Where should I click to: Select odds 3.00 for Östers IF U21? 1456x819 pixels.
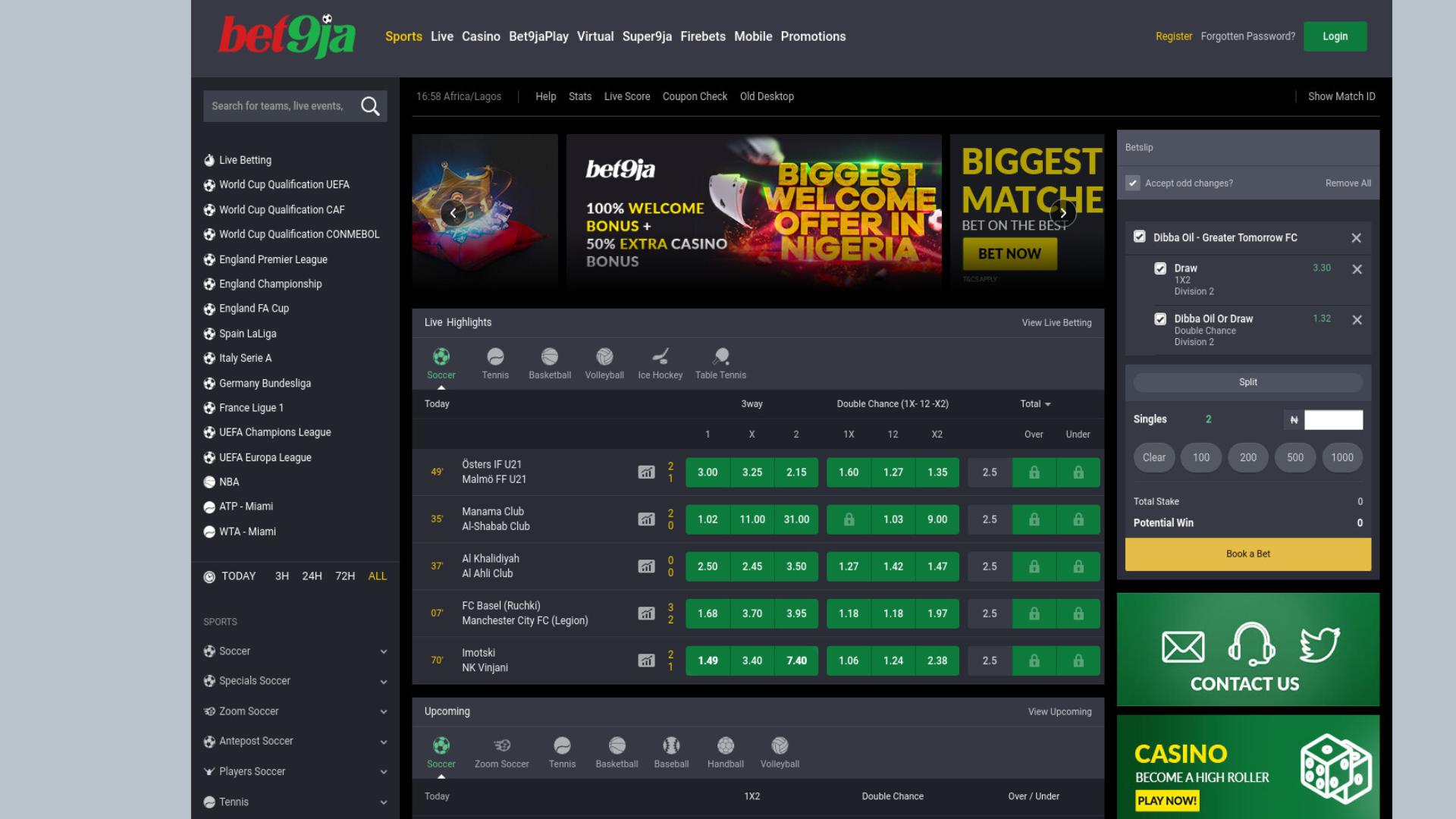(x=708, y=472)
